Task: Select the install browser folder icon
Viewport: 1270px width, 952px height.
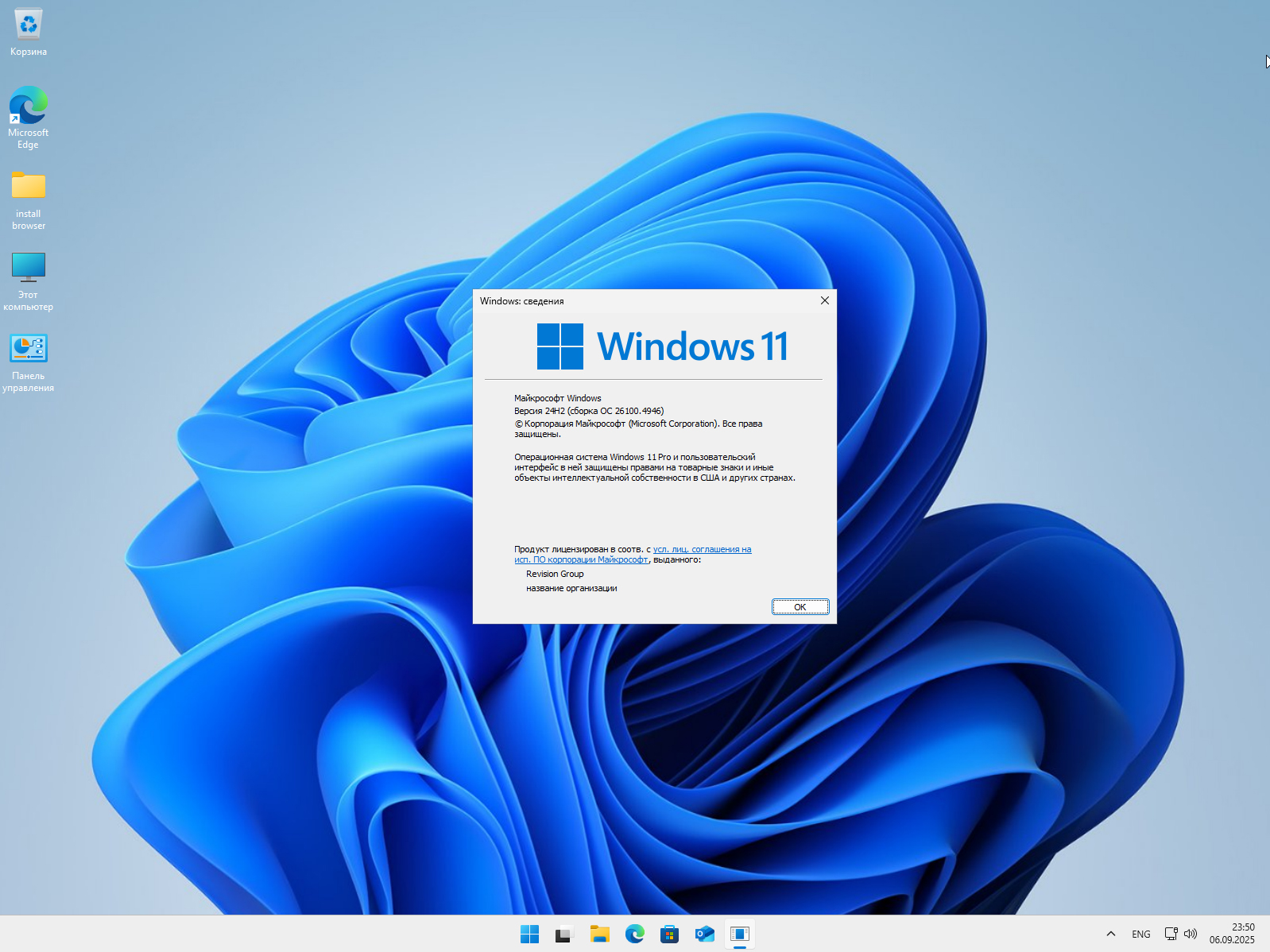Action: [x=29, y=200]
